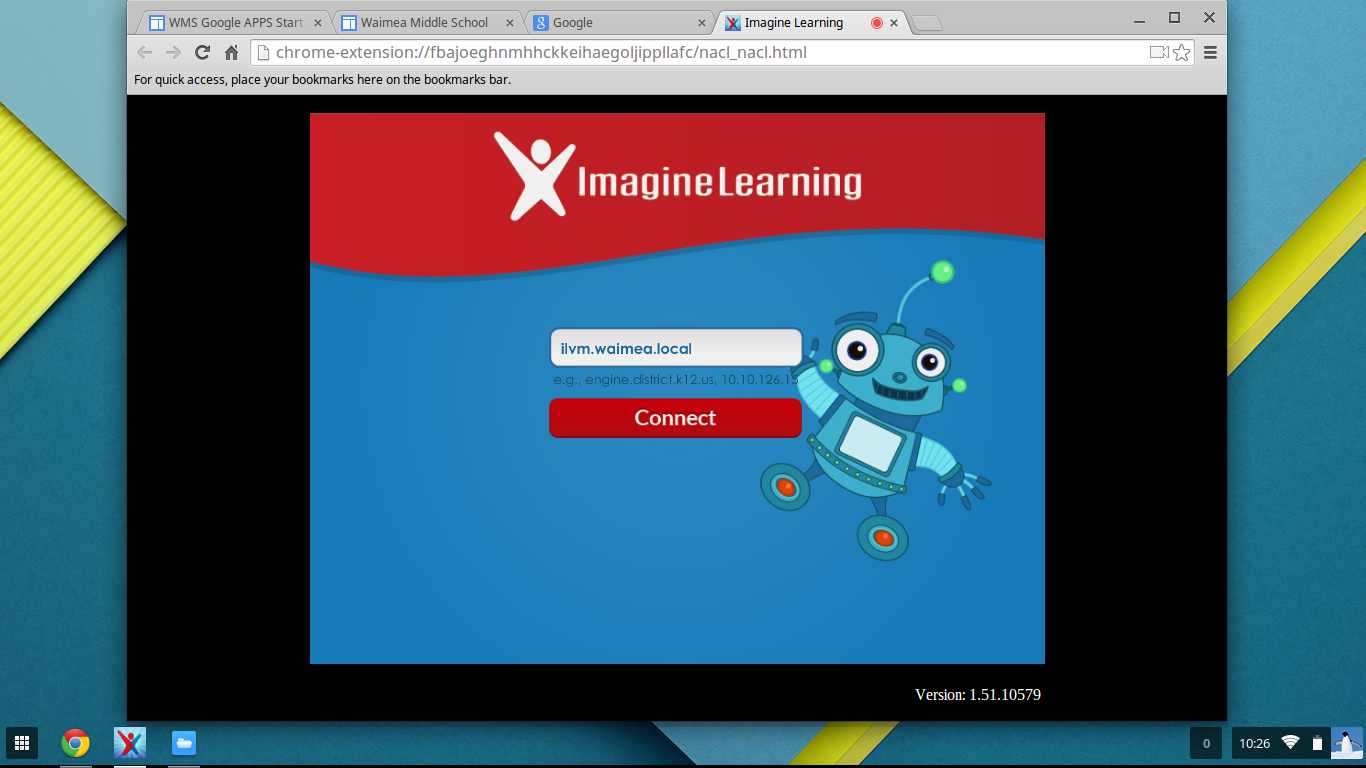Close the Chrome window

[x=1209, y=17]
